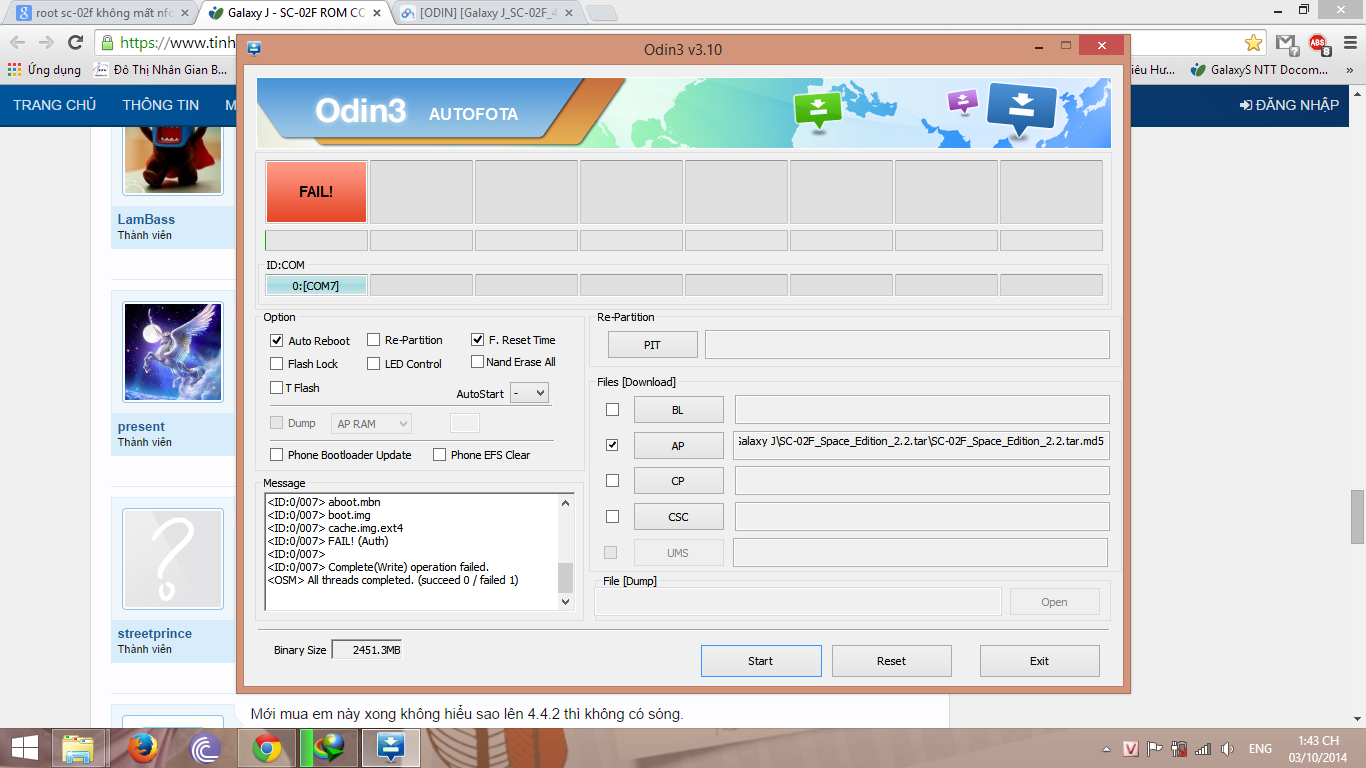Click the AP file button
Image resolution: width=1366 pixels, height=768 pixels.
pyautogui.click(x=678, y=446)
